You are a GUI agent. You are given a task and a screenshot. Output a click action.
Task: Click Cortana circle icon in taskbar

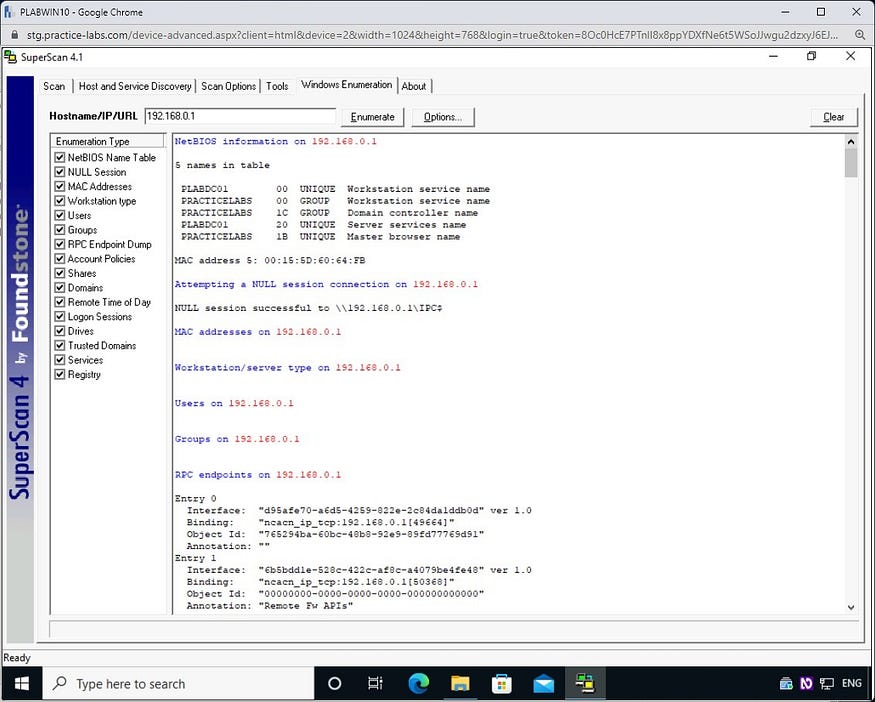click(x=334, y=683)
